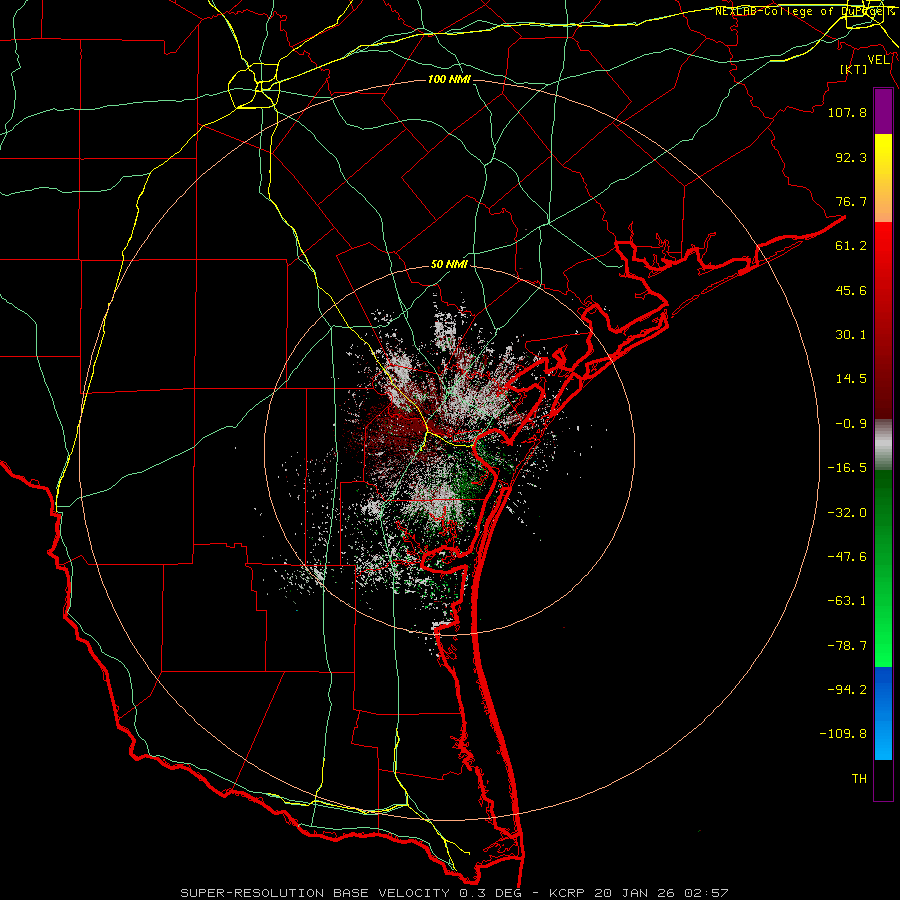Click the -94.2 legend value
Viewport: 900px width, 900px height.
(847, 689)
